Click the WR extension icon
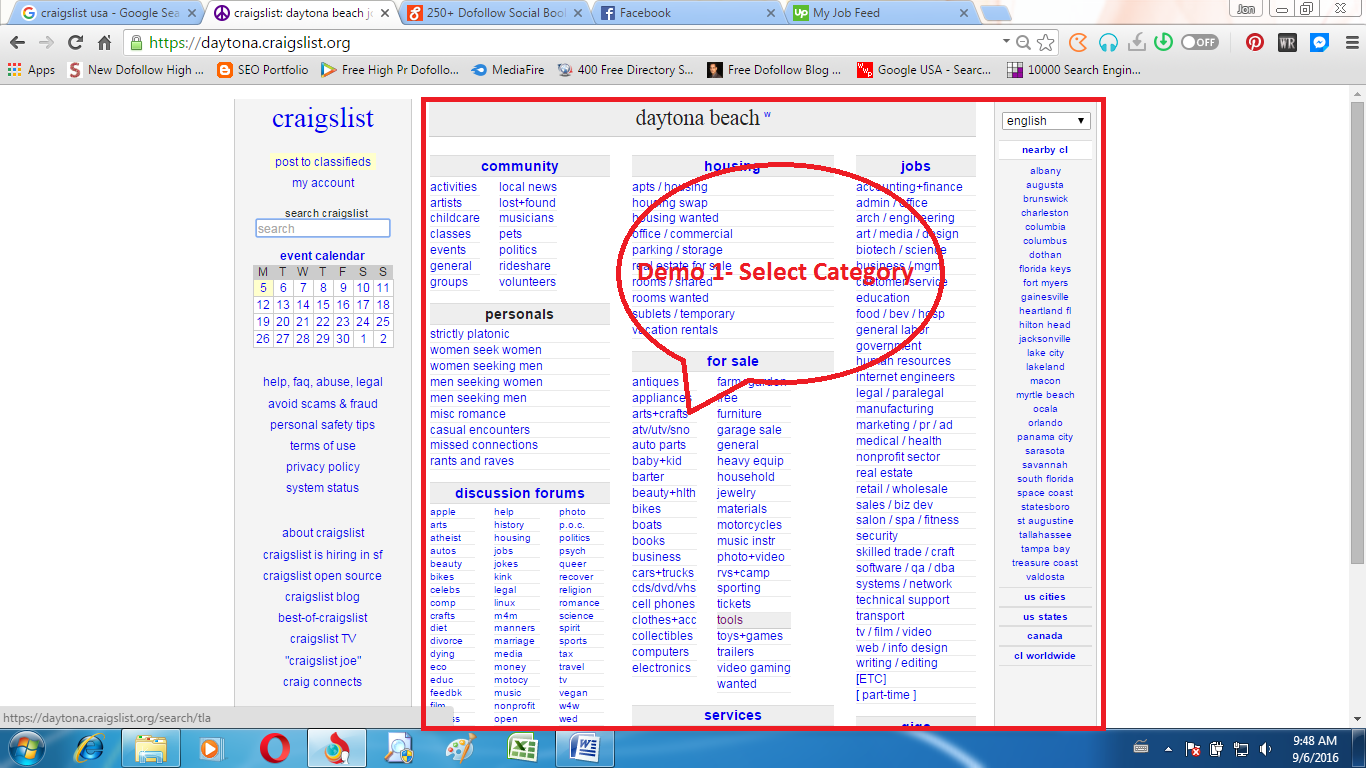The height and width of the screenshot is (768, 1366). [x=1288, y=43]
